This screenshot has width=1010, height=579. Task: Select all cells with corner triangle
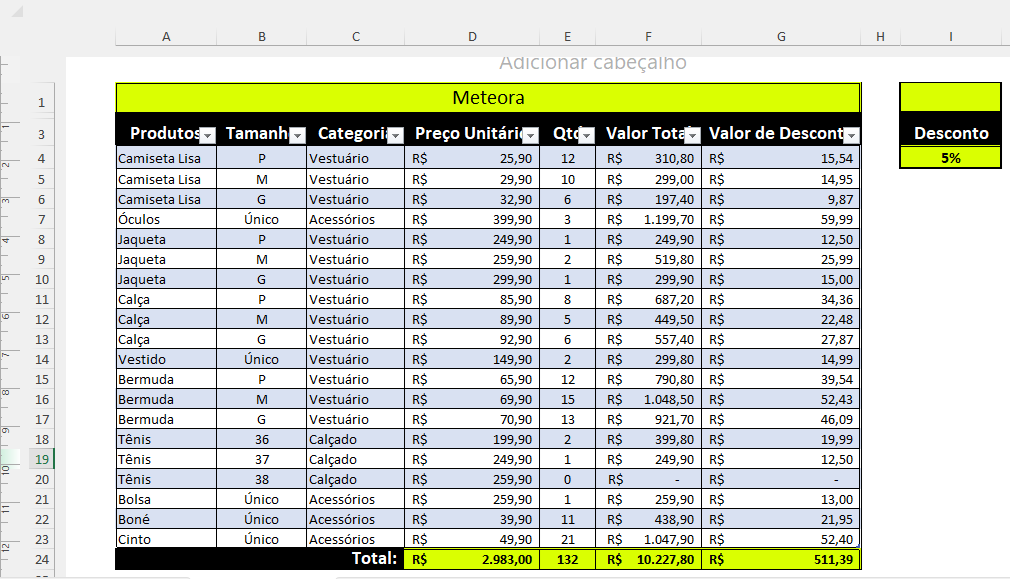click(x=16, y=11)
